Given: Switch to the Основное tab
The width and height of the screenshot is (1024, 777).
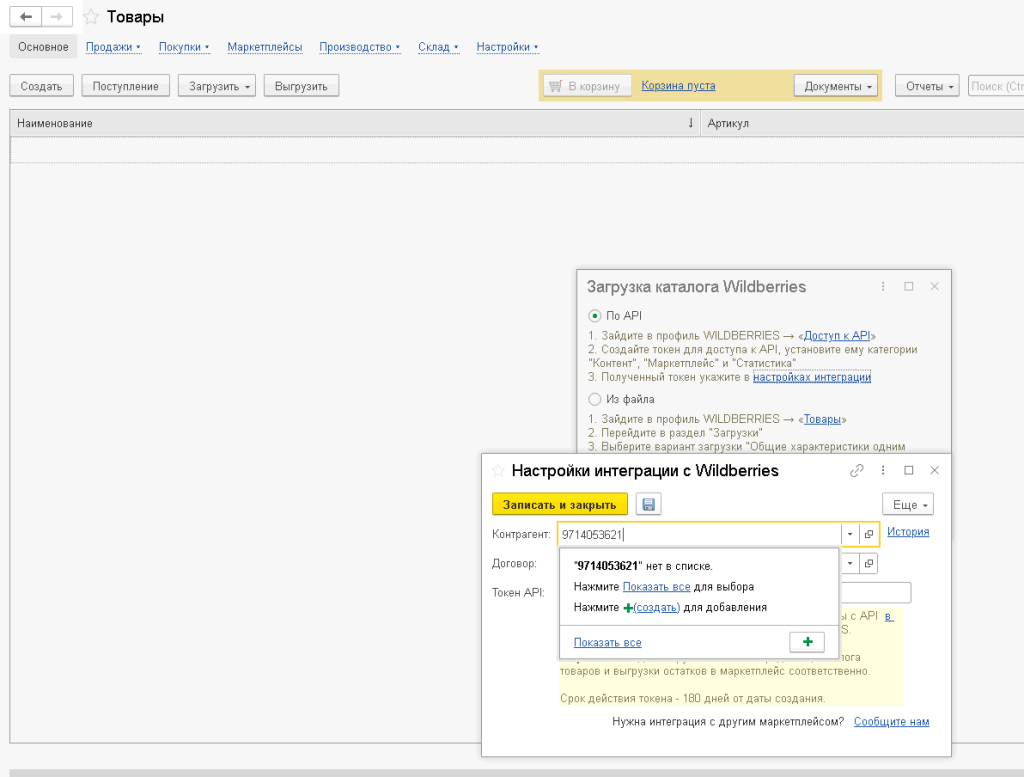Looking at the screenshot, I should coord(43,47).
